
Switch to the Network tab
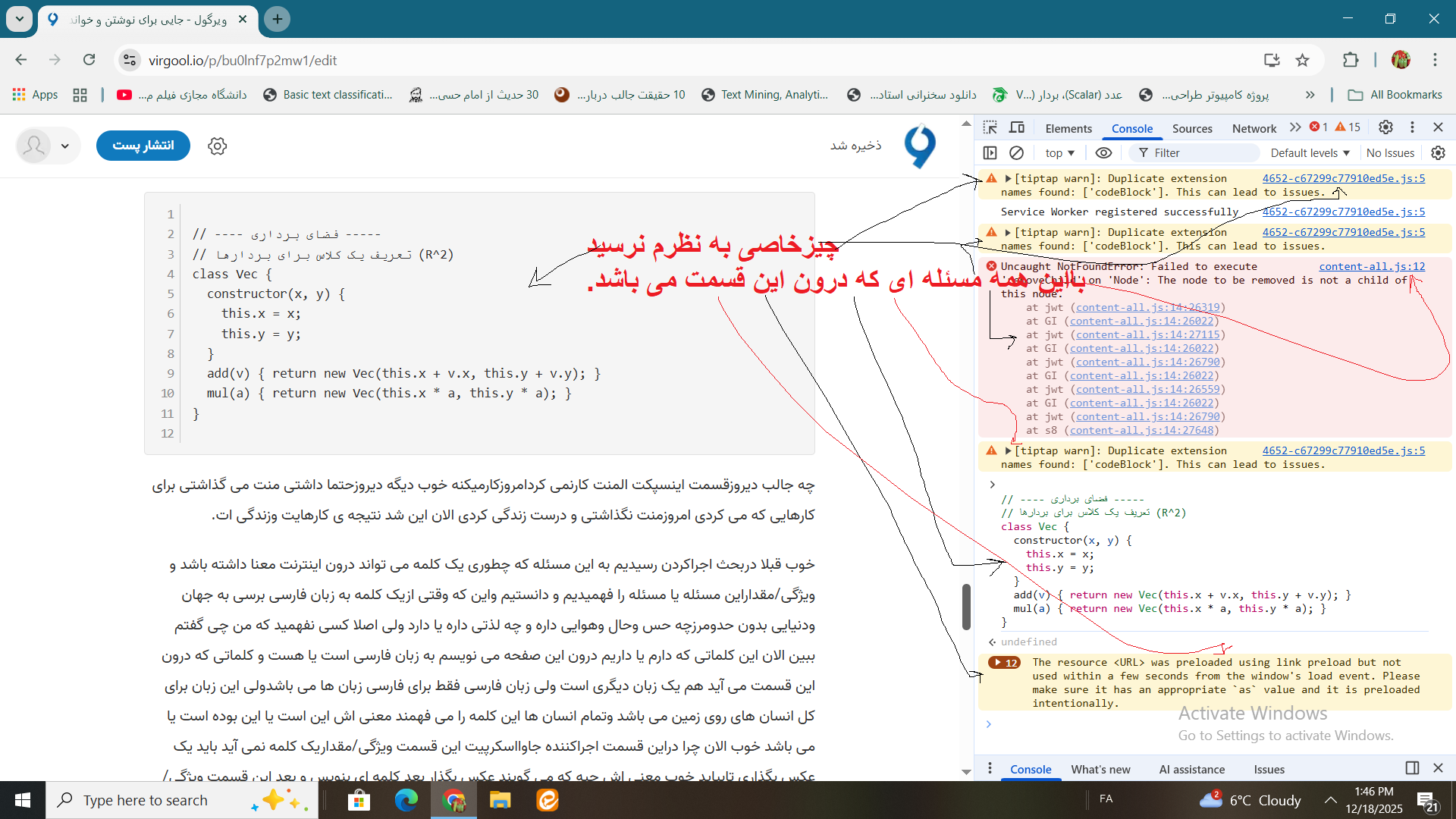(1254, 128)
